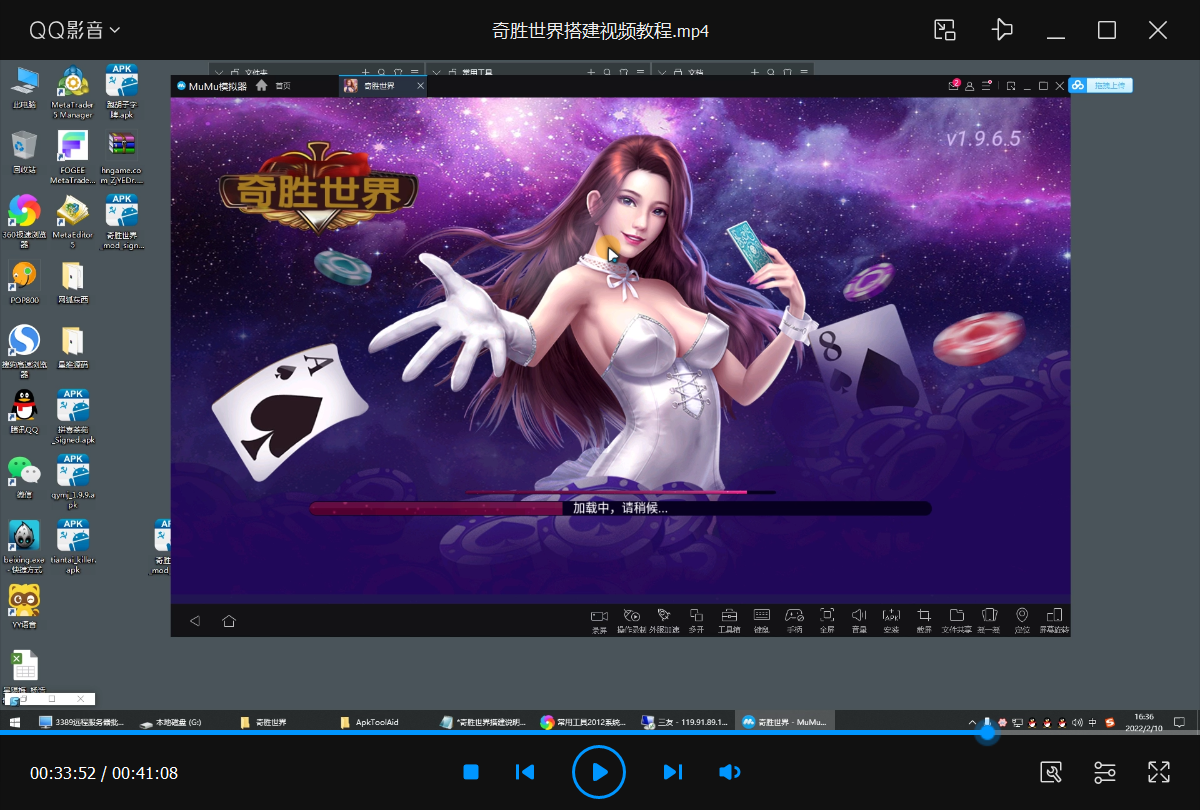Click the 摇一摇 shake icon

[989, 620]
